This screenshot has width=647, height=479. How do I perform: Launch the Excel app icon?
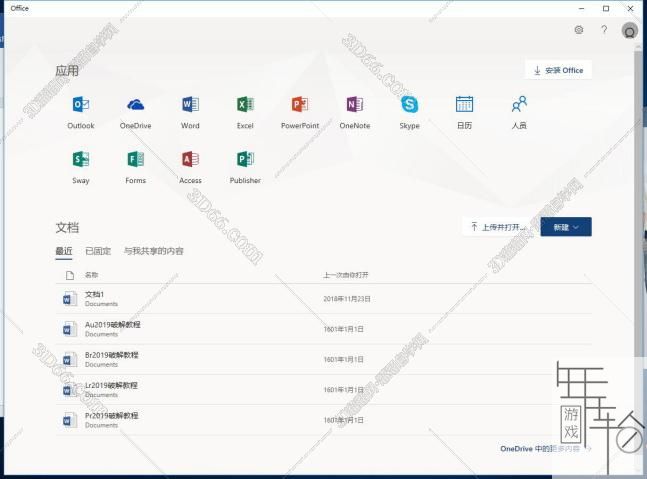pyautogui.click(x=245, y=104)
